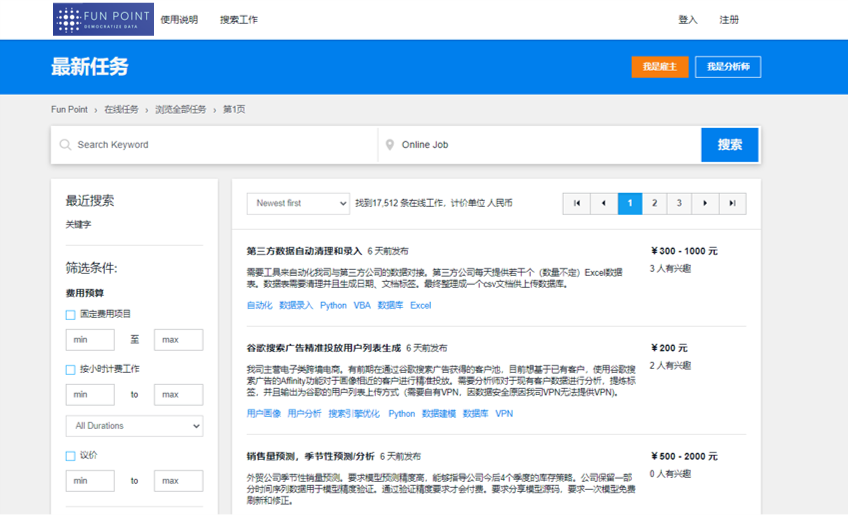Click the 数据建模 tag

click(439, 413)
